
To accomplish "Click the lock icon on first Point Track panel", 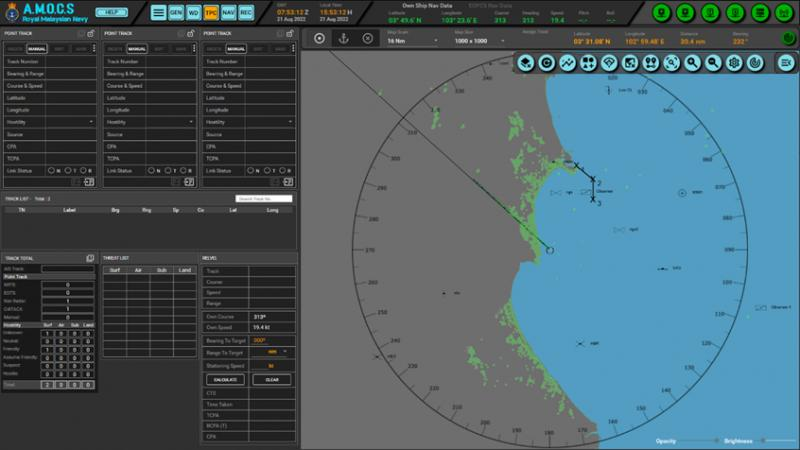I will 92,33.
